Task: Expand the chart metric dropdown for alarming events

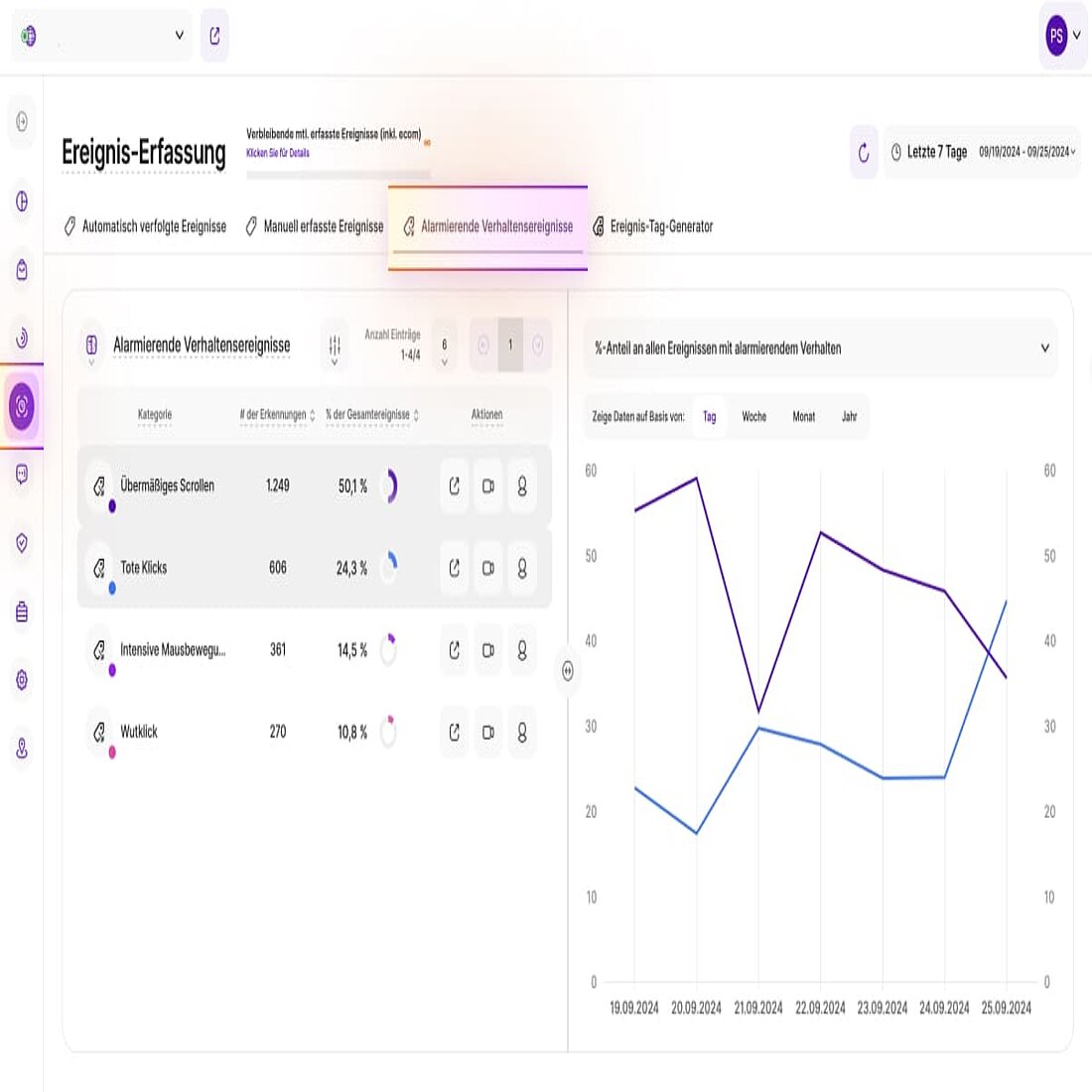Action: pyautogui.click(x=1043, y=348)
